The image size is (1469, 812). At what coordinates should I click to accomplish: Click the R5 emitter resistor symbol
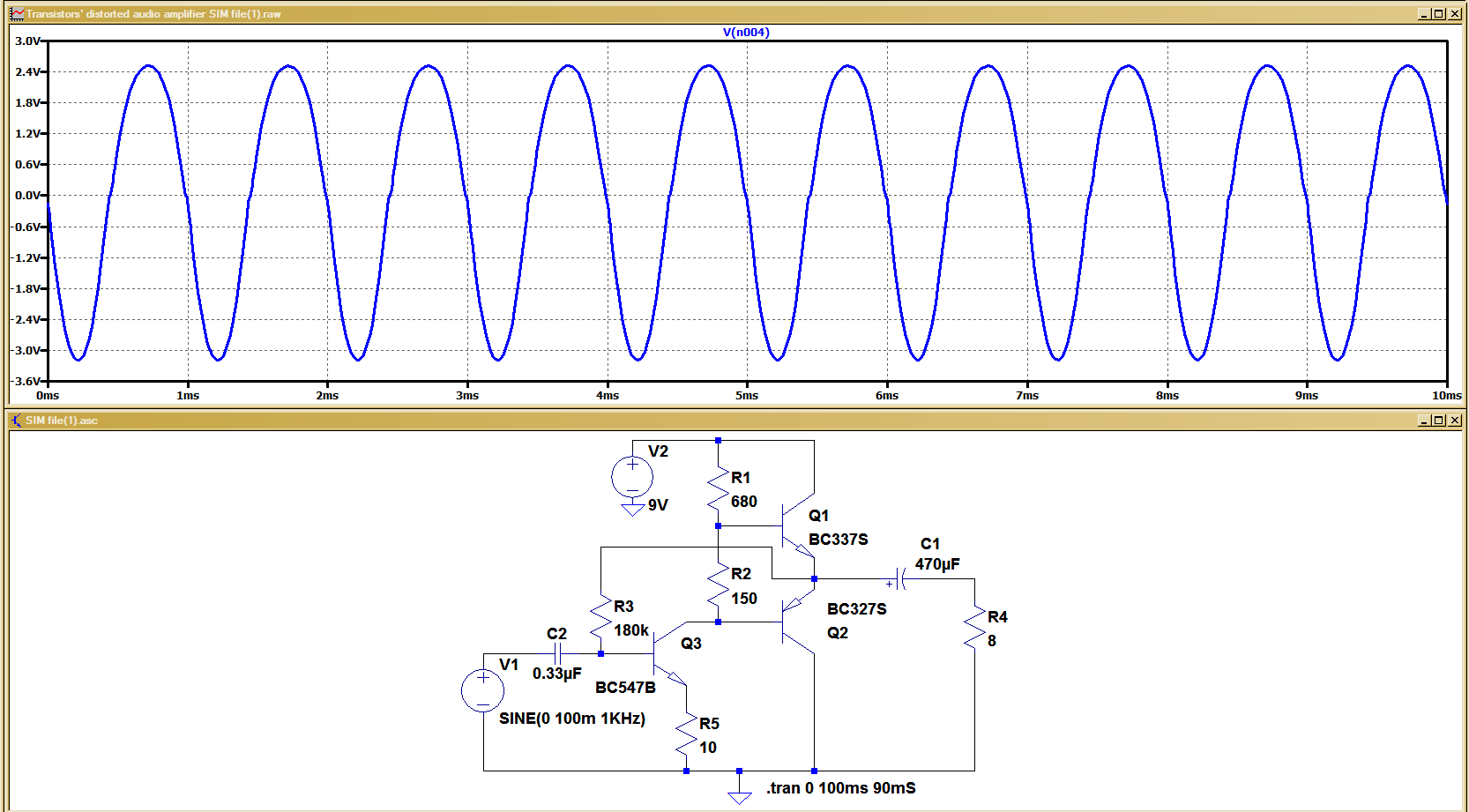pos(686,735)
